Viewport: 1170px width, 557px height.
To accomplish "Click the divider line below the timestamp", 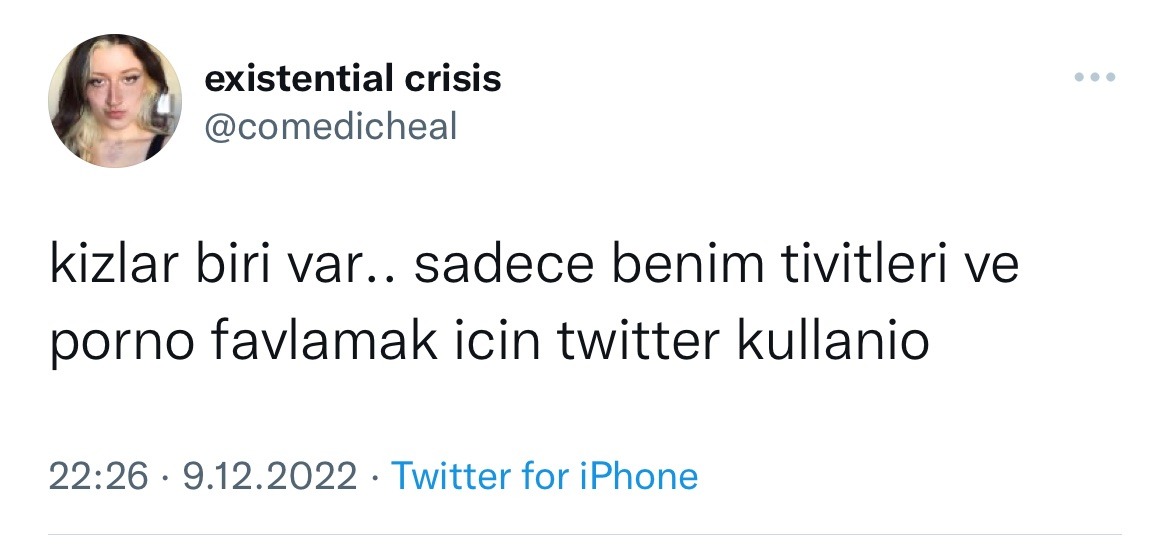I will [585, 534].
